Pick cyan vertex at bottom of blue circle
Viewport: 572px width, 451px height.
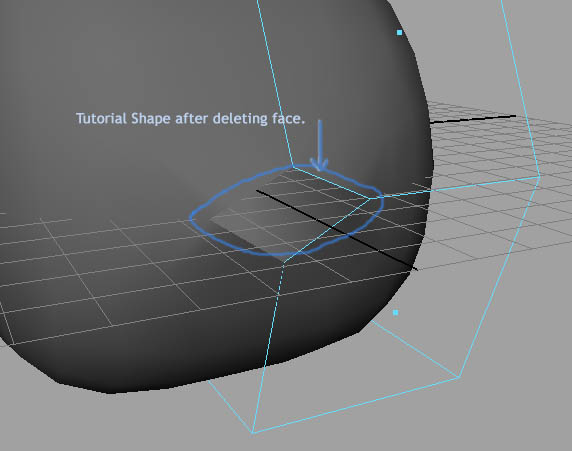pos(283,262)
